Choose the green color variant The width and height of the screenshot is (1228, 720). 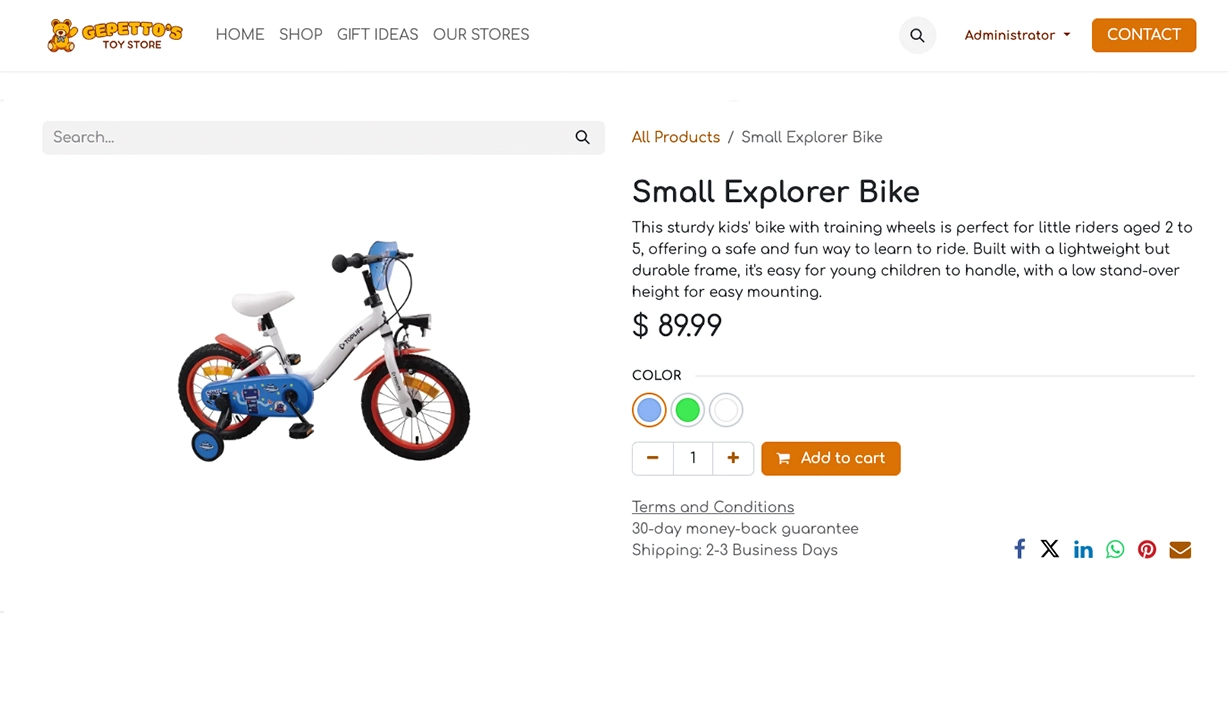coord(687,410)
